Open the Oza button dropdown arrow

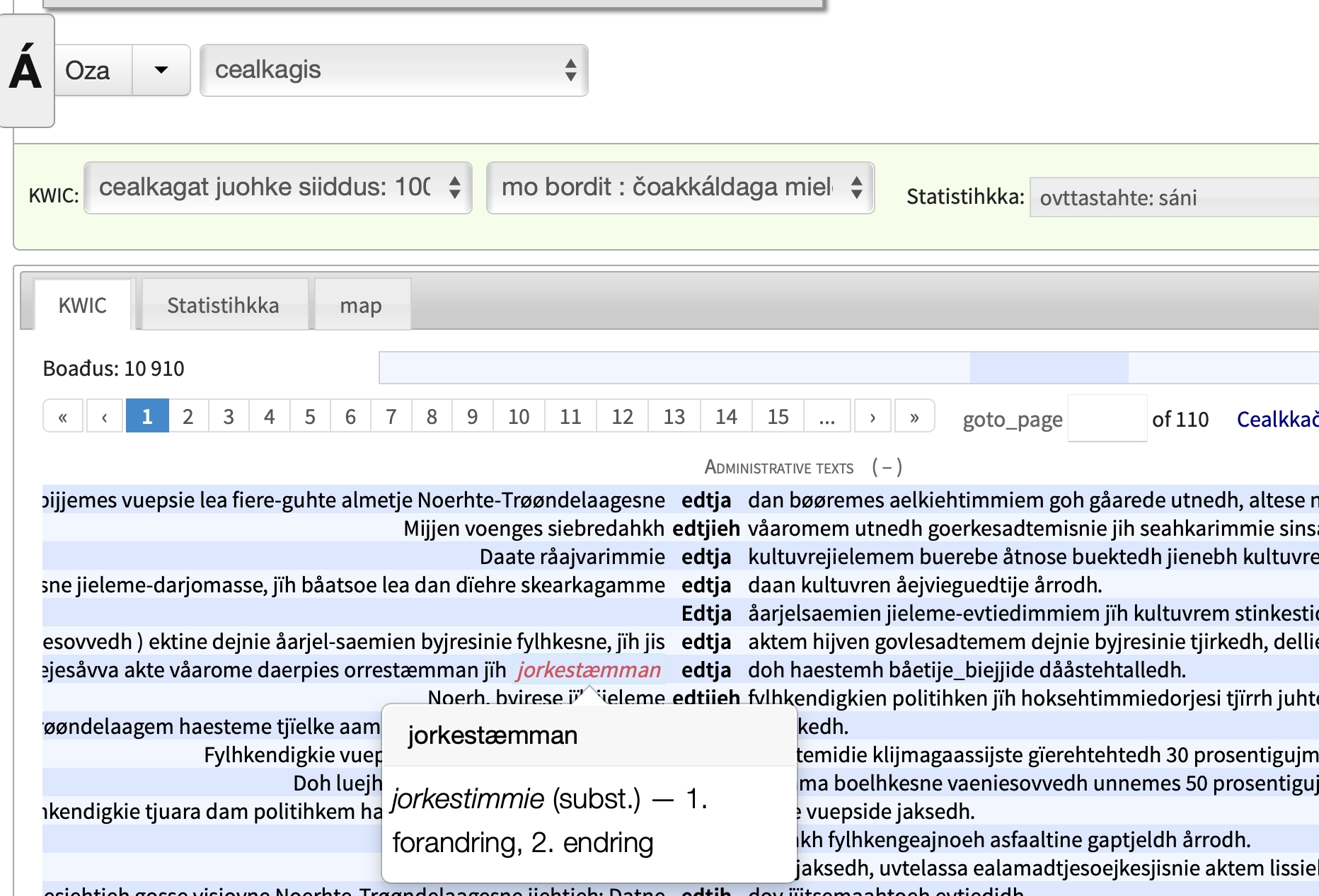click(161, 70)
